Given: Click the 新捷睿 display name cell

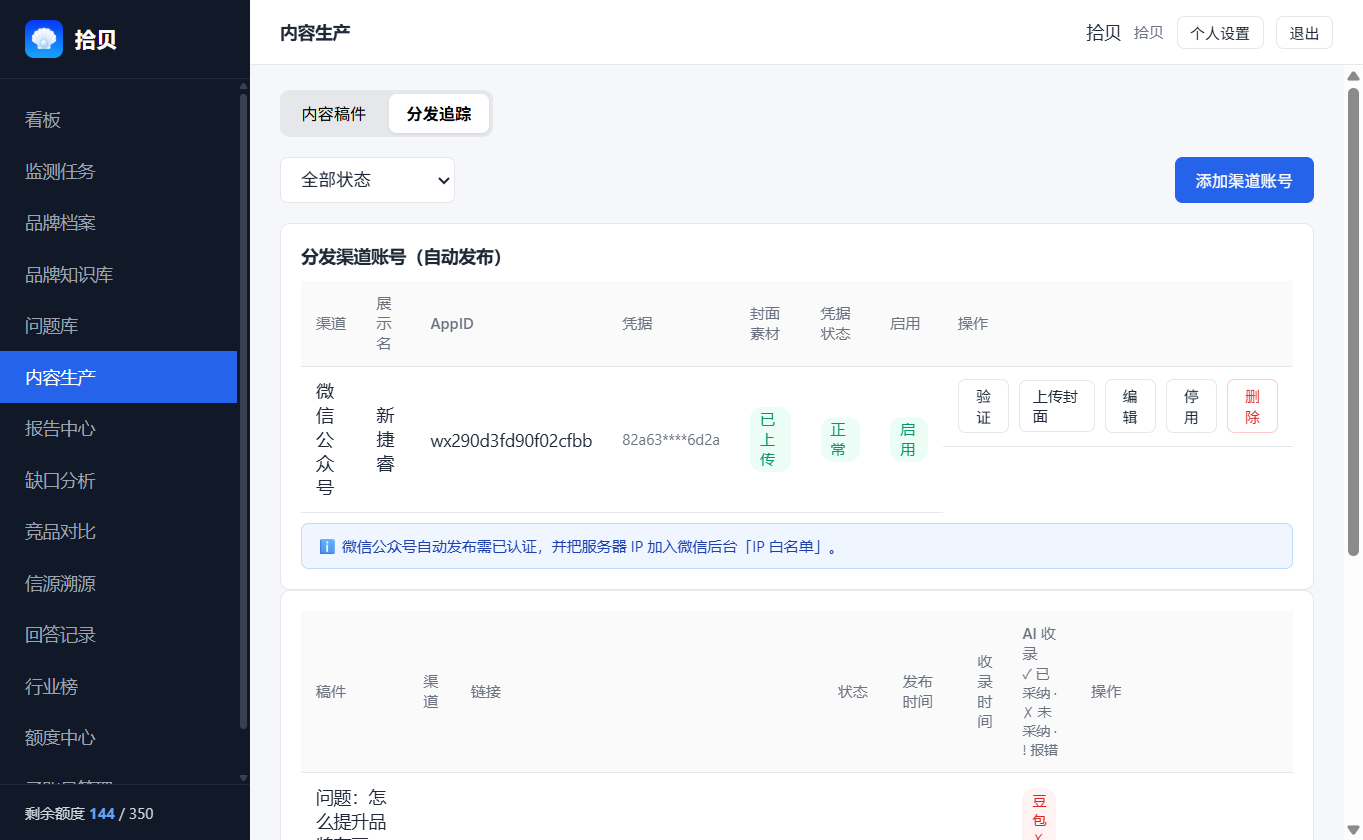Looking at the screenshot, I should 385,440.
